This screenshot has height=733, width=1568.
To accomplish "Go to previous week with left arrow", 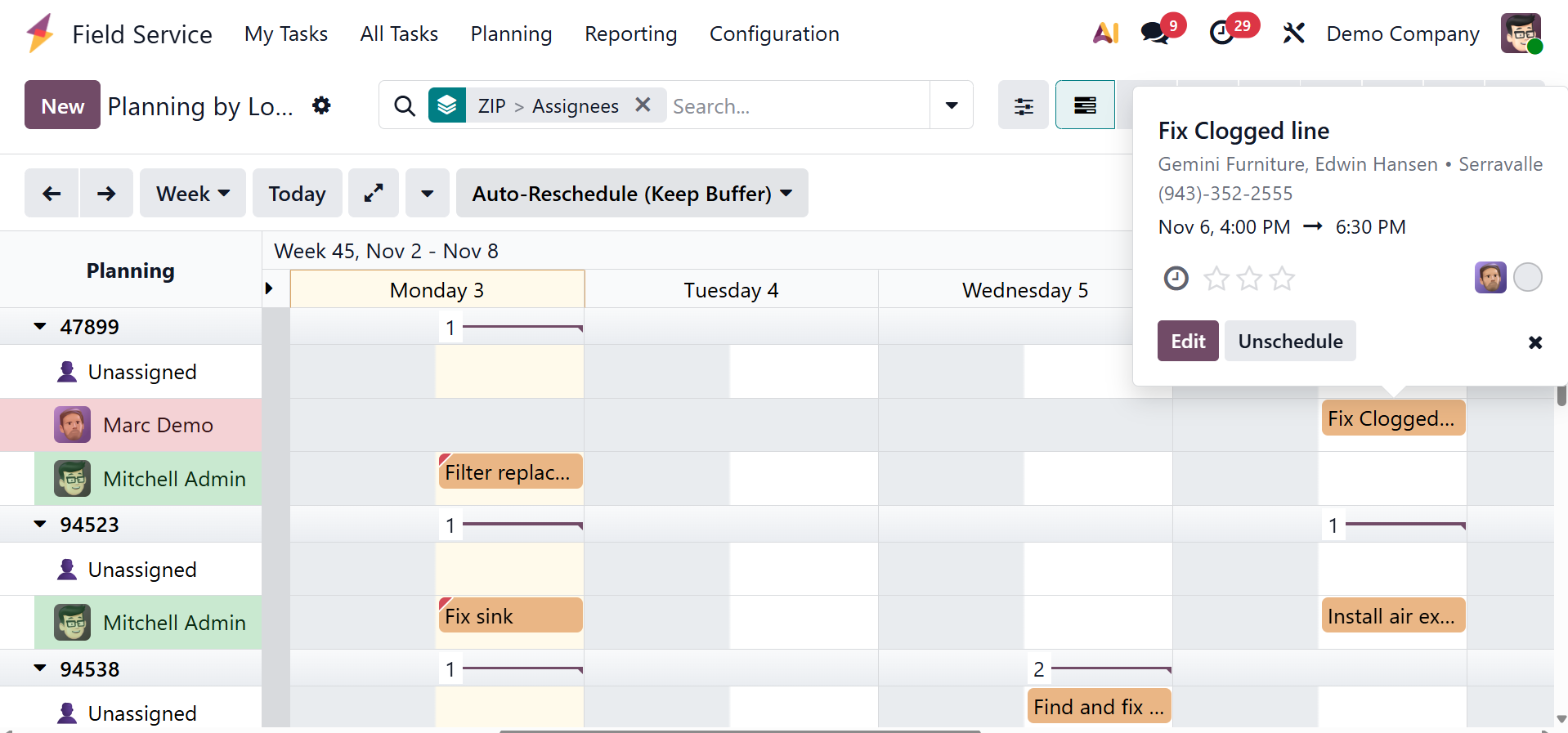I will 52,194.
